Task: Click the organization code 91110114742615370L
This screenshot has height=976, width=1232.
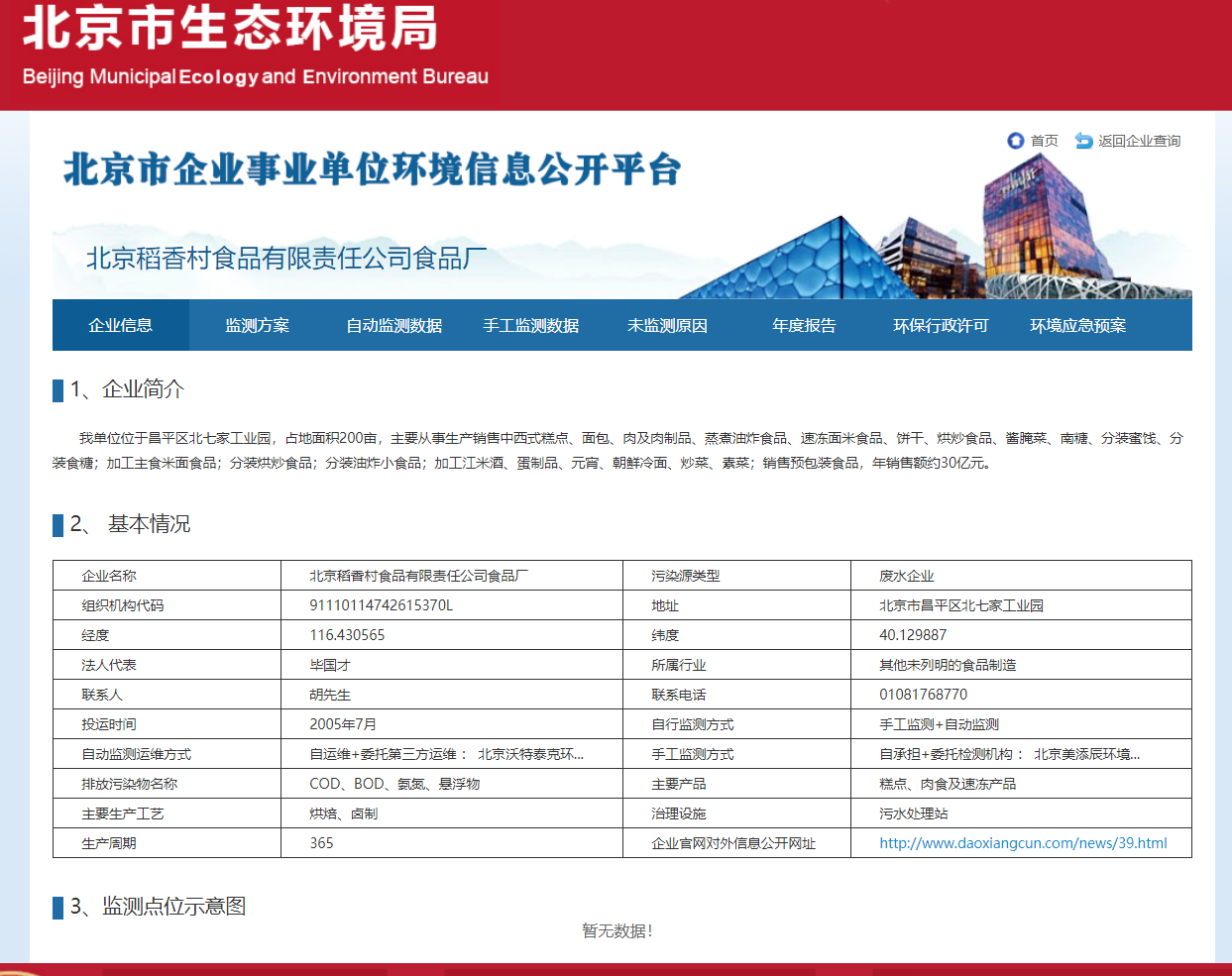Action: (382, 605)
